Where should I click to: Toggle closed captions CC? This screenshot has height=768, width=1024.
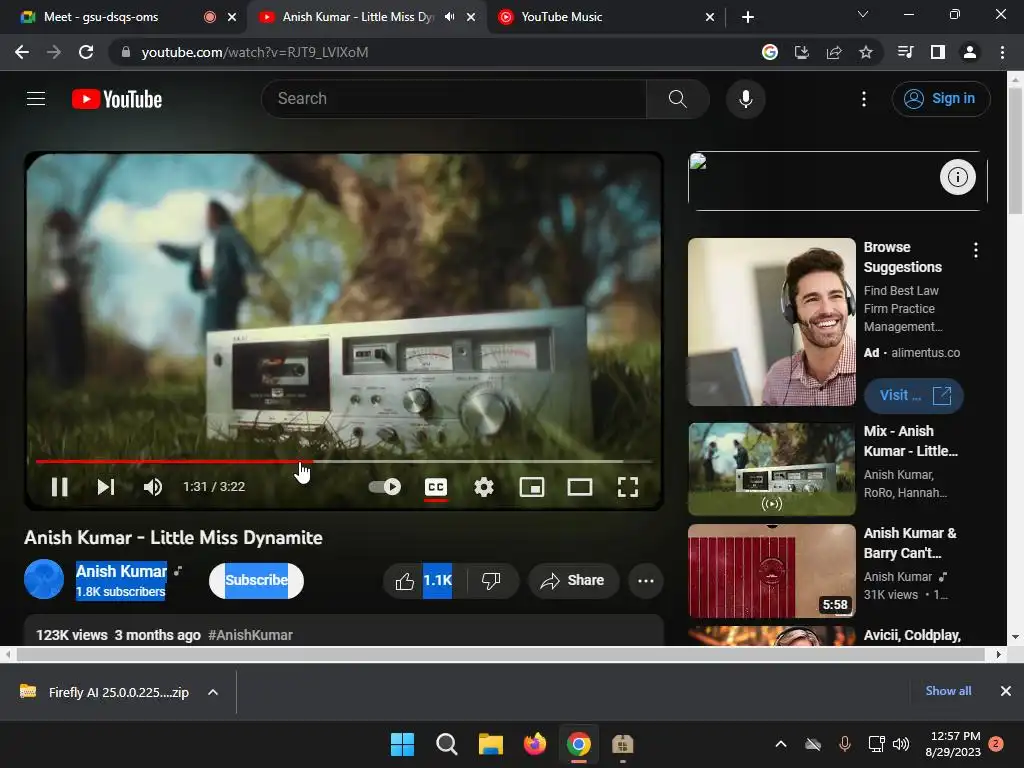(x=436, y=487)
